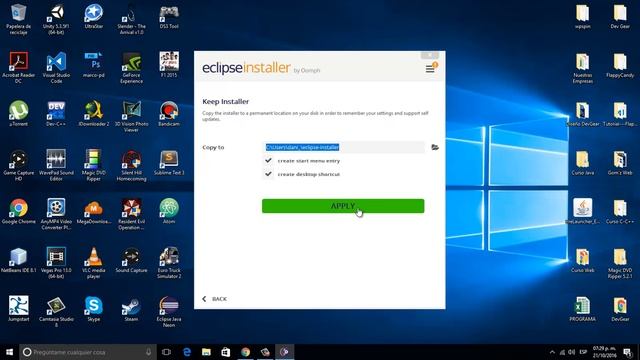This screenshot has width=640, height=360.
Task: Select the UltraStar desktop icon
Action: click(x=93, y=17)
